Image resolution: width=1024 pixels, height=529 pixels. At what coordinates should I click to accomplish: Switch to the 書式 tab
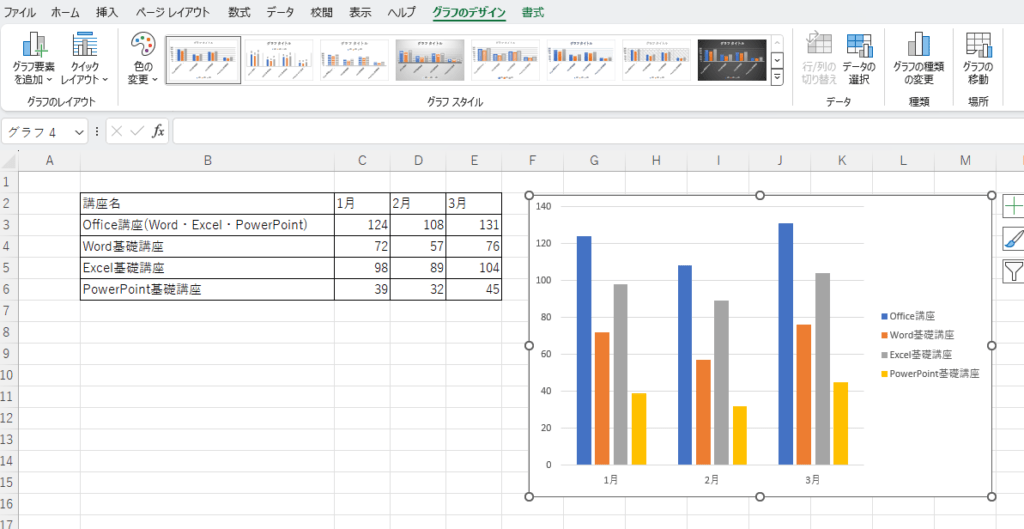pos(533,12)
